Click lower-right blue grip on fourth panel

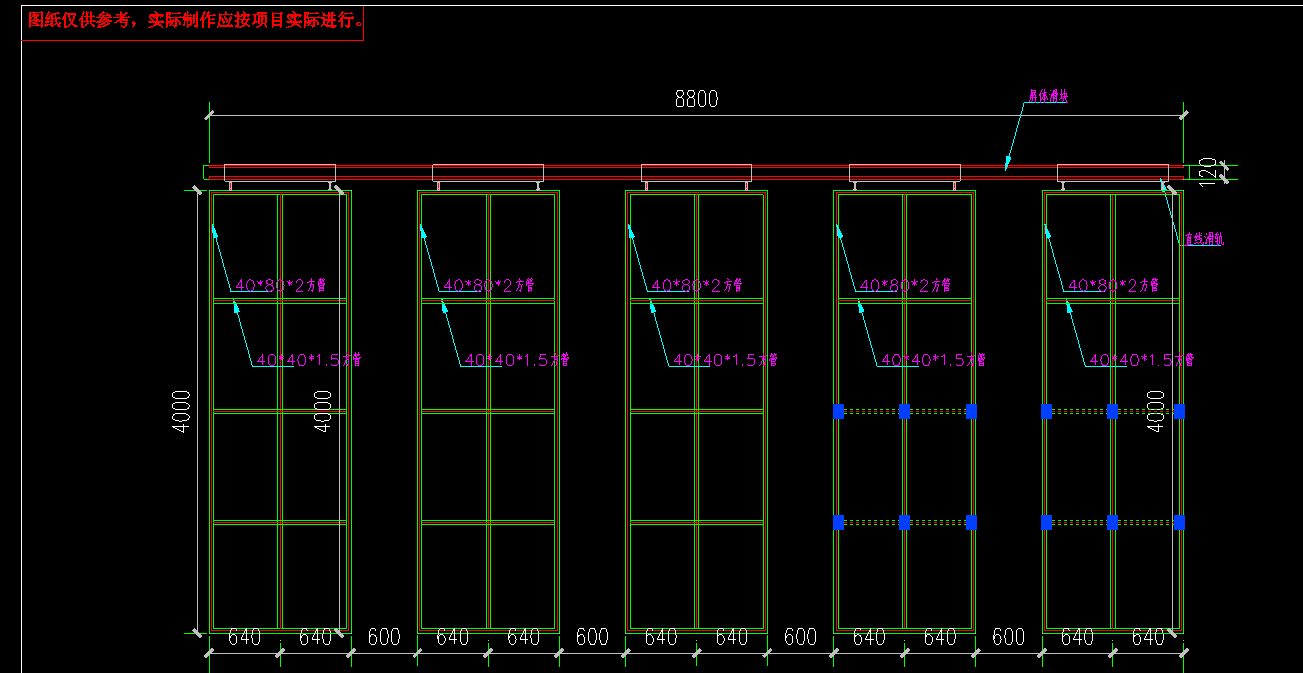coord(971,522)
